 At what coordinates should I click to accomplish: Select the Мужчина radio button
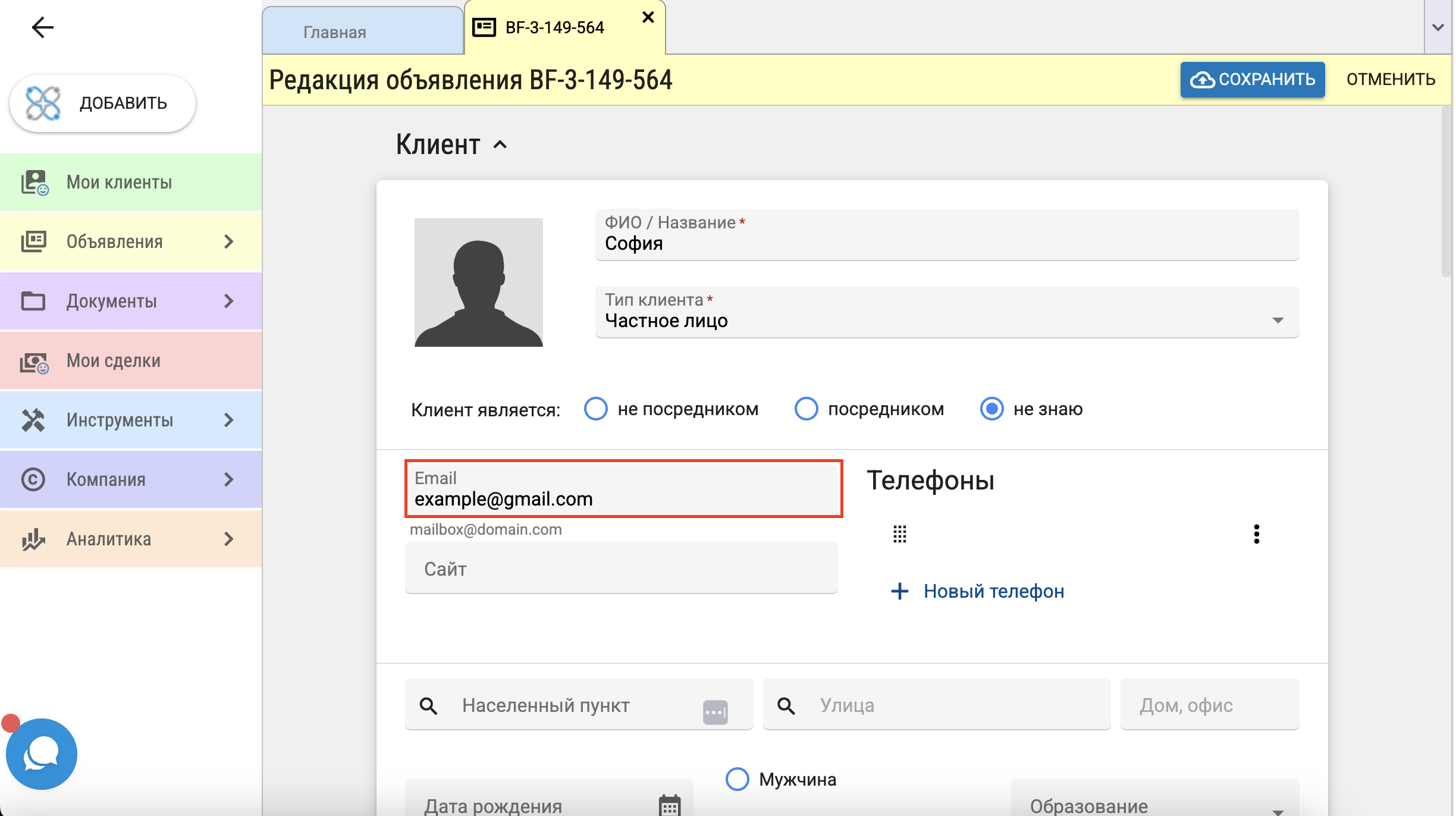tap(738, 779)
